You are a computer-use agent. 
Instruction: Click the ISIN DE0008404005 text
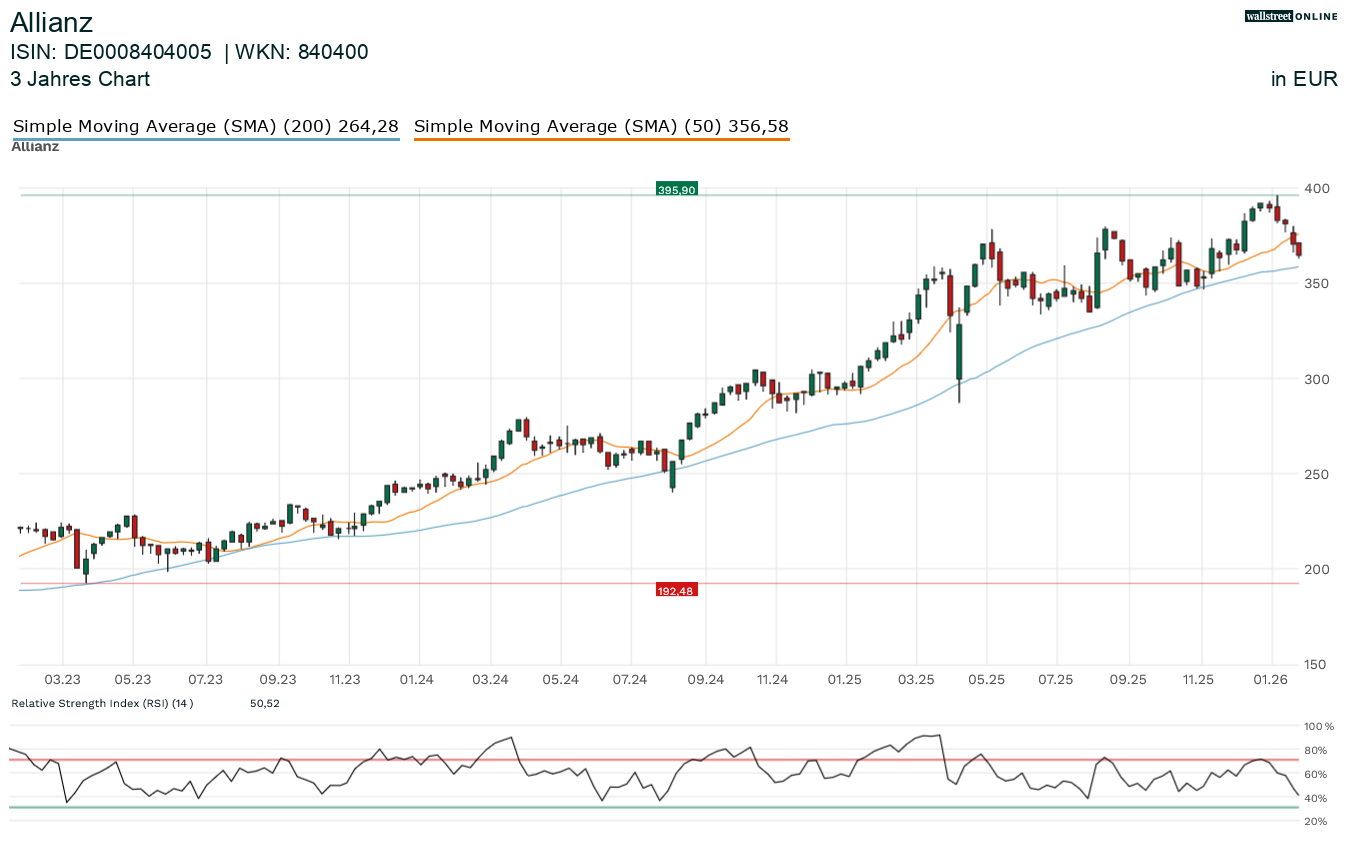pyautogui.click(x=111, y=52)
